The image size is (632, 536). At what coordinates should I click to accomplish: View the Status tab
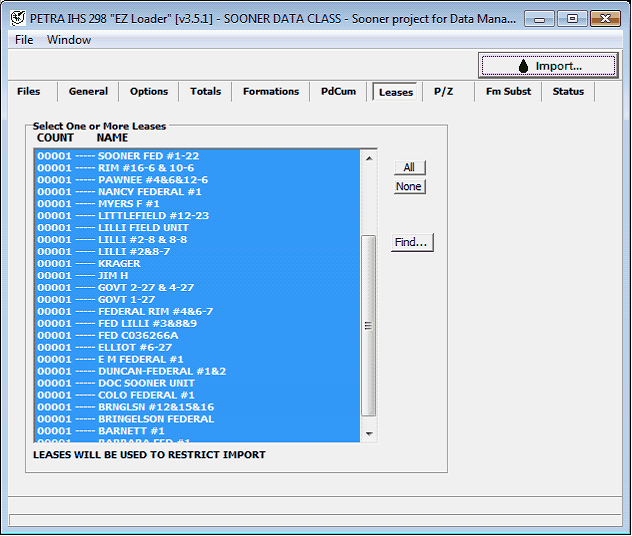tap(568, 91)
